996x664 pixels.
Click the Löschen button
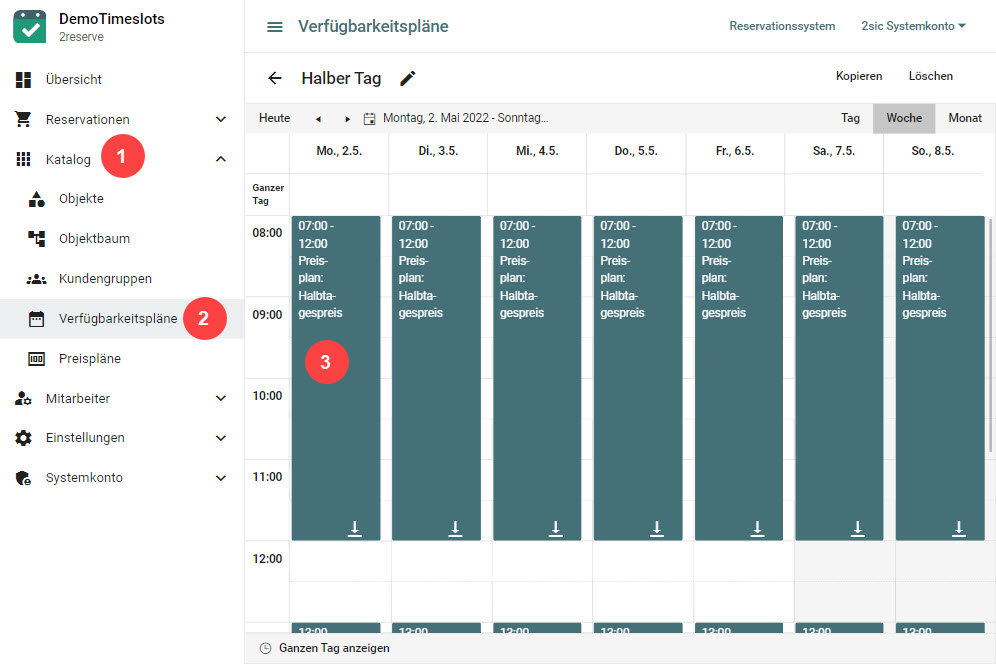point(930,76)
